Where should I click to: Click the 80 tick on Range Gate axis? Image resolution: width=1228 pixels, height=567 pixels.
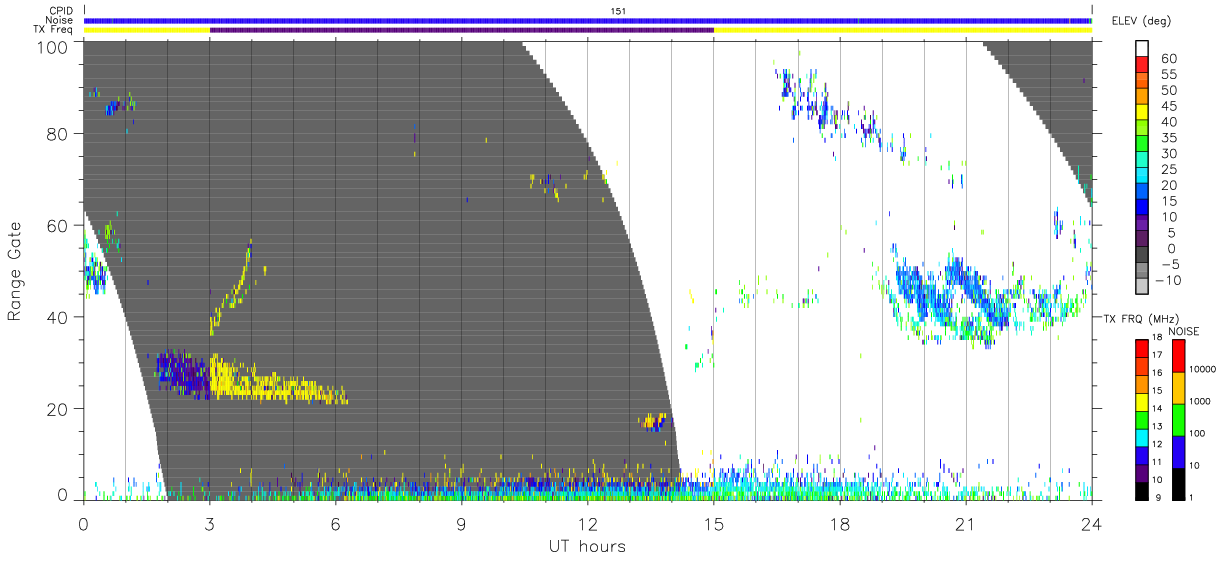(59, 134)
